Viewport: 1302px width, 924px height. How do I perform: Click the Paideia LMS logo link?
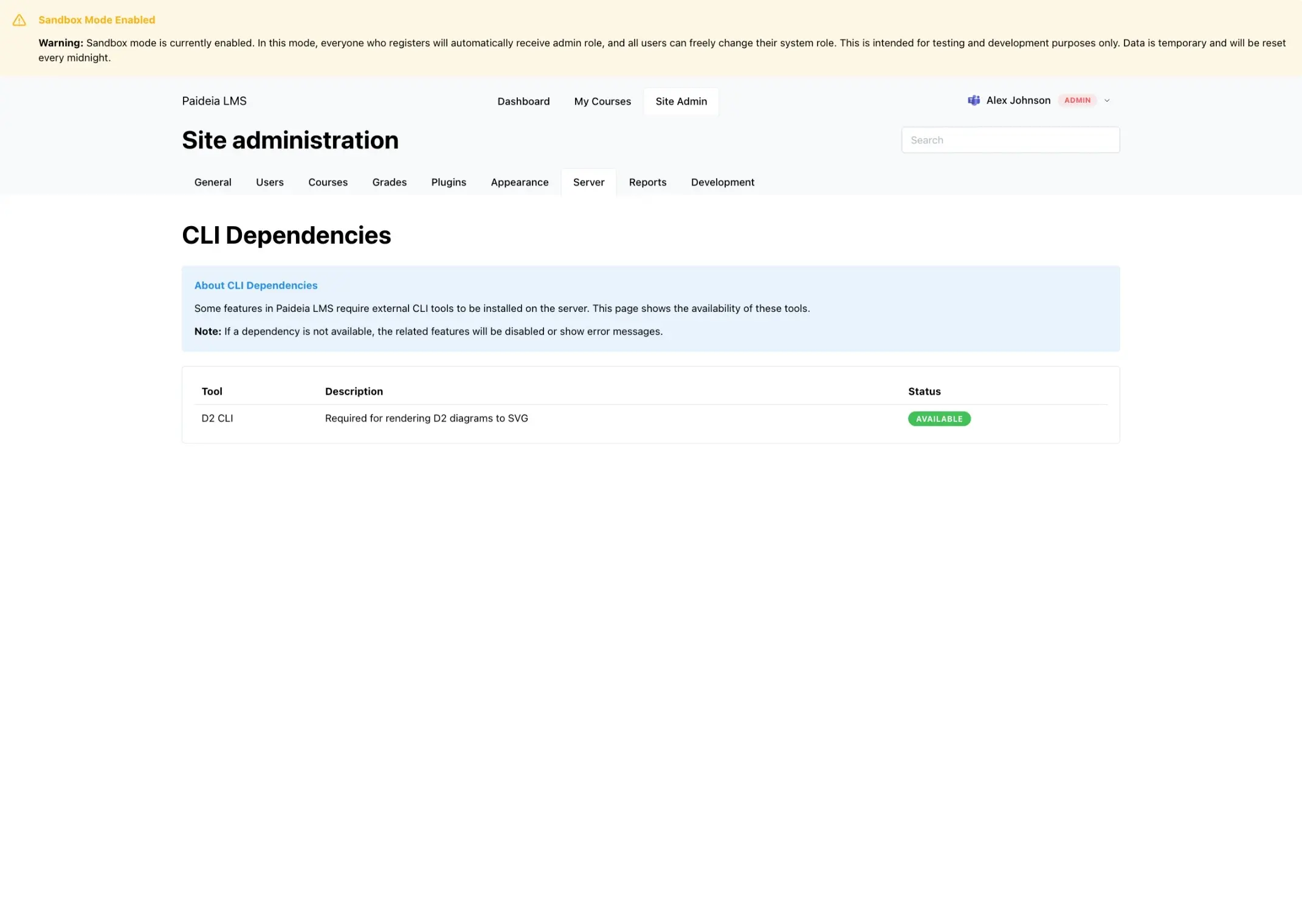214,101
